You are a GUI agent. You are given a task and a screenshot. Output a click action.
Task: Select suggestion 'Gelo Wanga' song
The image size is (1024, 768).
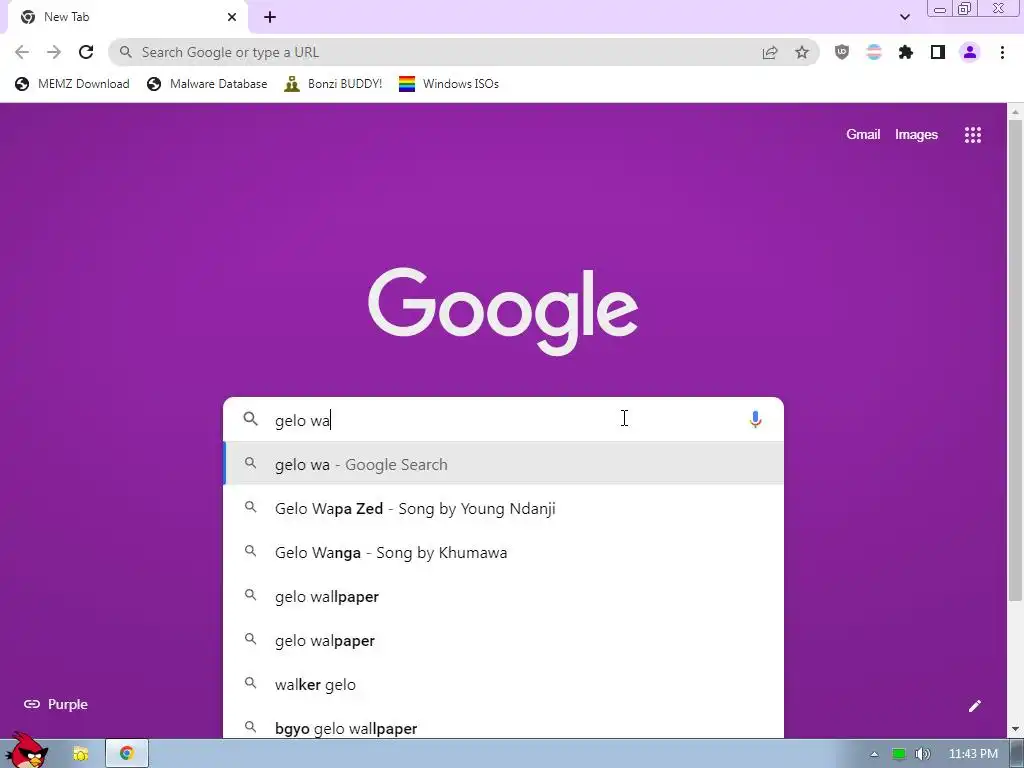pyautogui.click(x=503, y=552)
